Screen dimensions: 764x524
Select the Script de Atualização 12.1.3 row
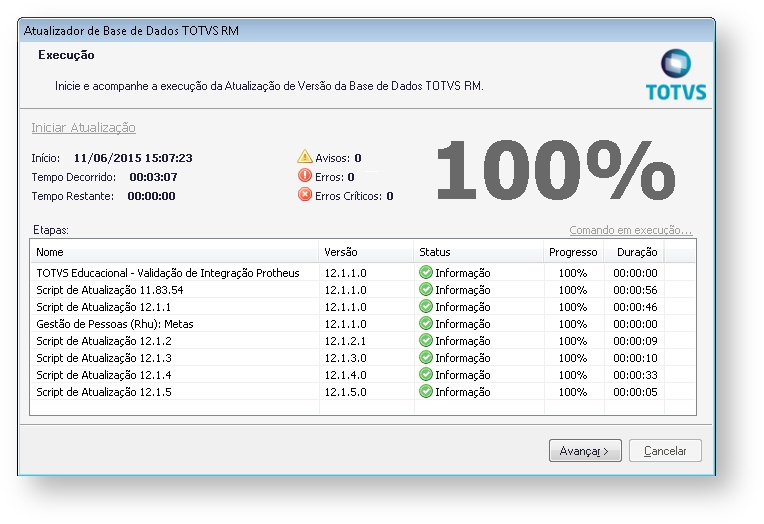tap(363, 358)
